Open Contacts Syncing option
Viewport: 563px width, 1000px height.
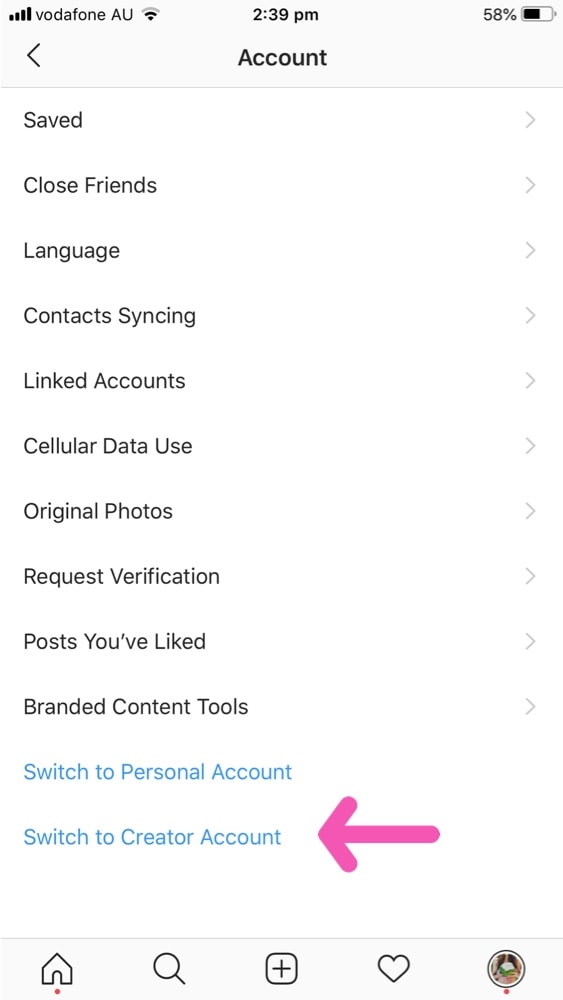pyautogui.click(x=281, y=316)
